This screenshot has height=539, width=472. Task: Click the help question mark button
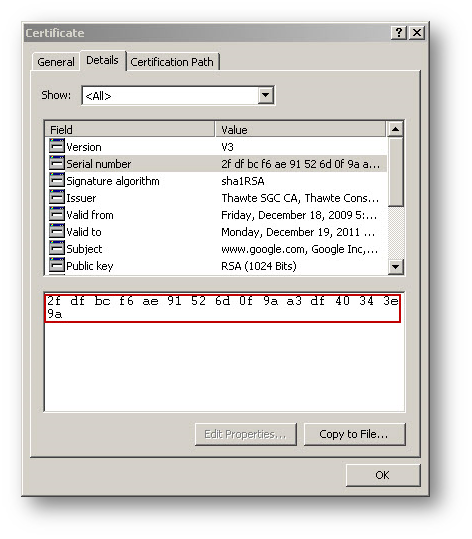tap(399, 33)
